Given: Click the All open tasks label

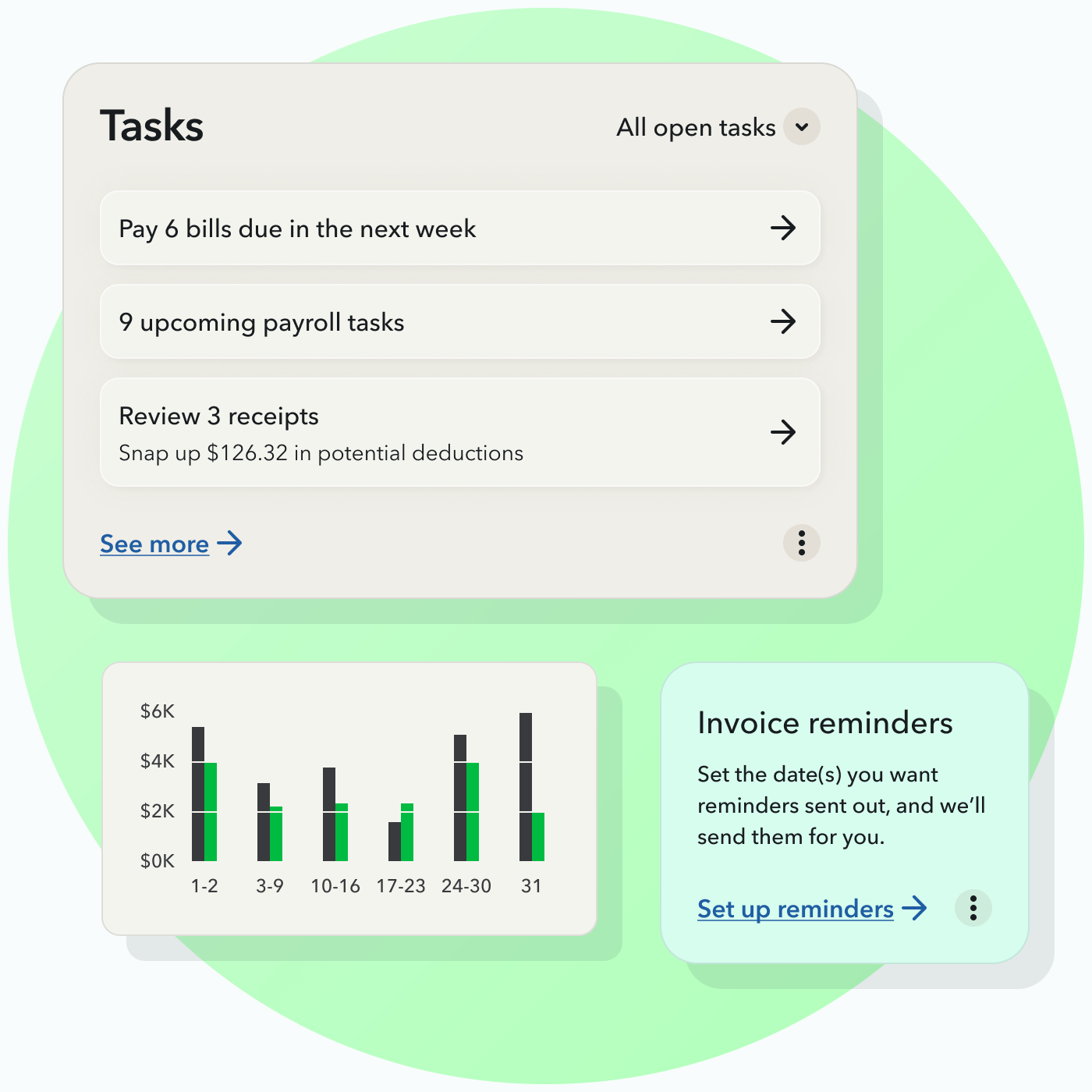Looking at the screenshot, I should point(696,127).
